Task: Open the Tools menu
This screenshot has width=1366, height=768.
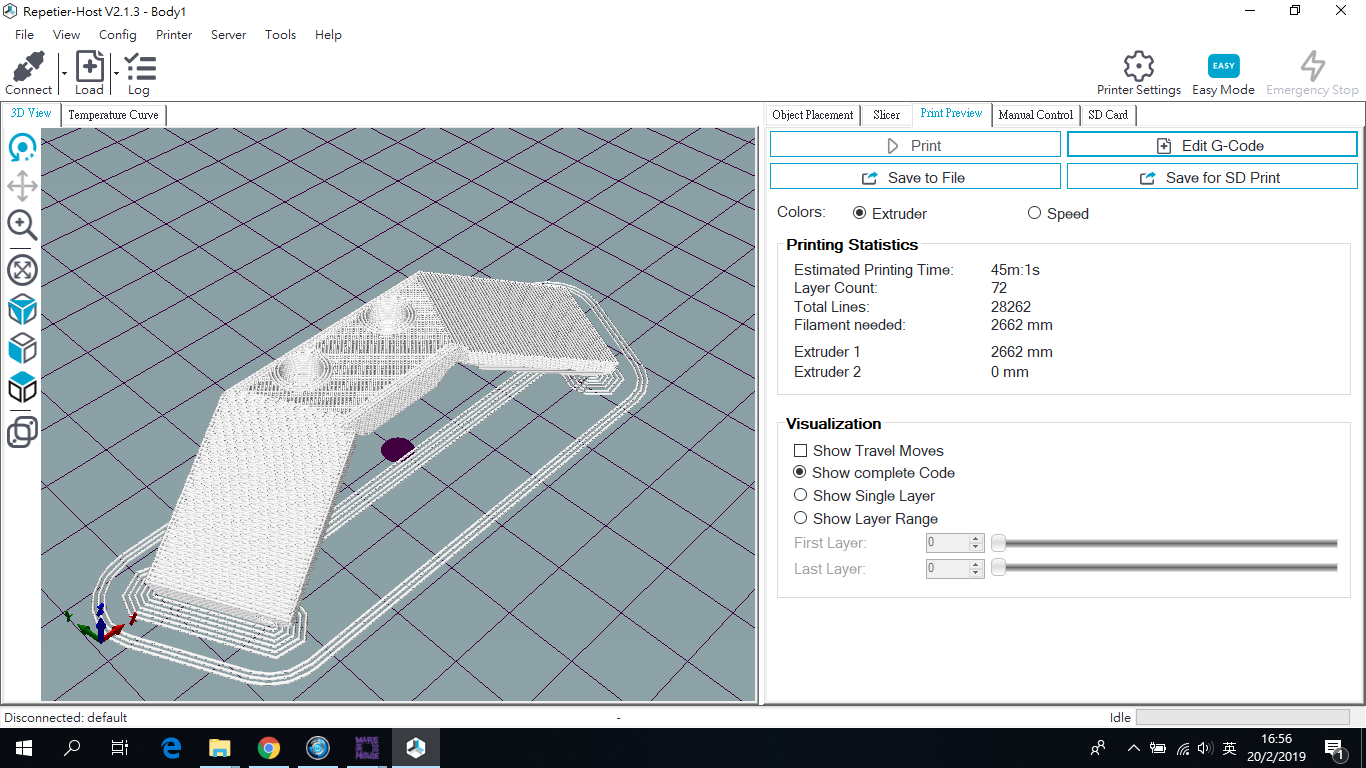Action: coord(281,34)
